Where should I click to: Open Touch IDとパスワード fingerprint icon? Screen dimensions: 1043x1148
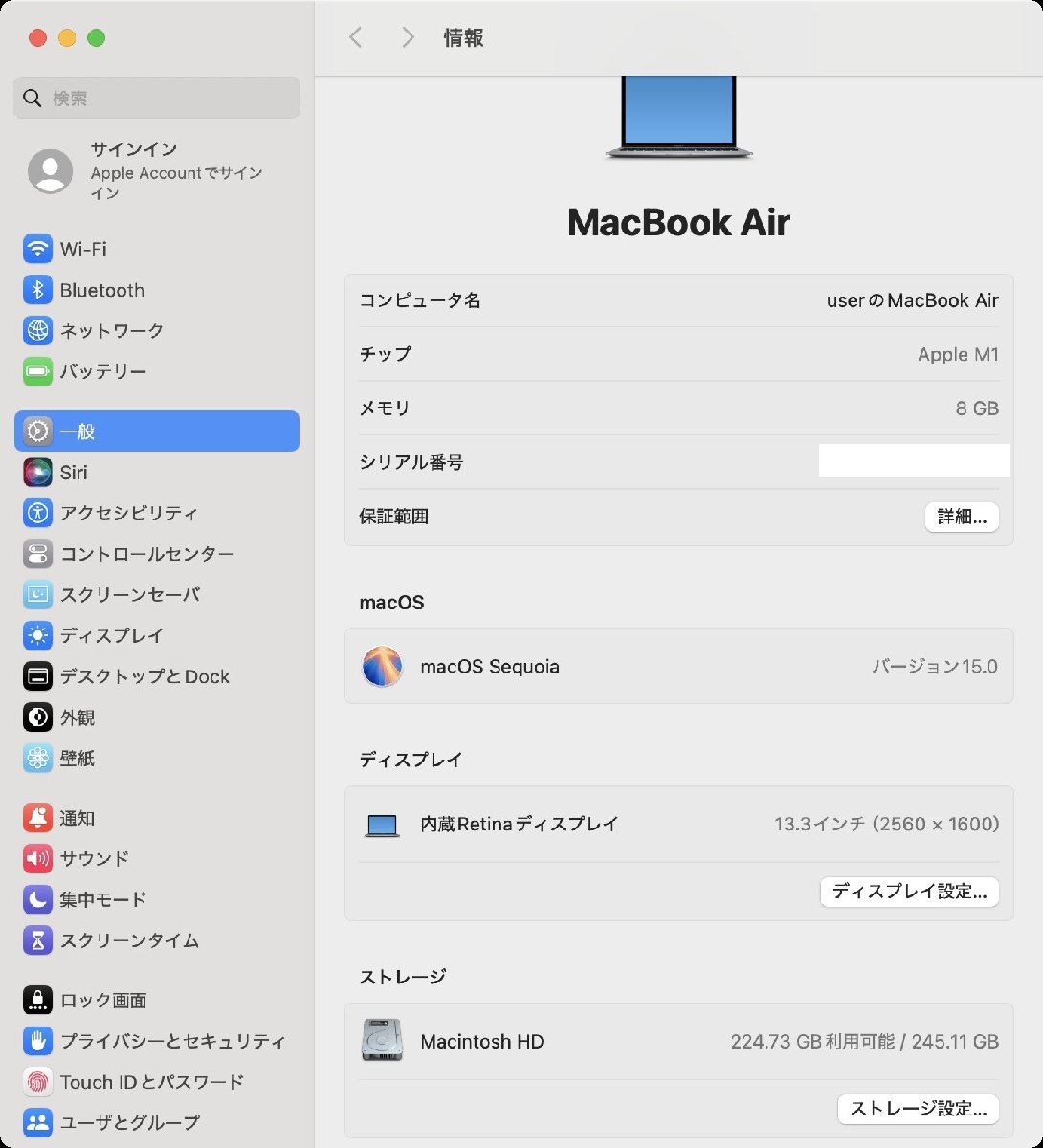coord(37,1082)
